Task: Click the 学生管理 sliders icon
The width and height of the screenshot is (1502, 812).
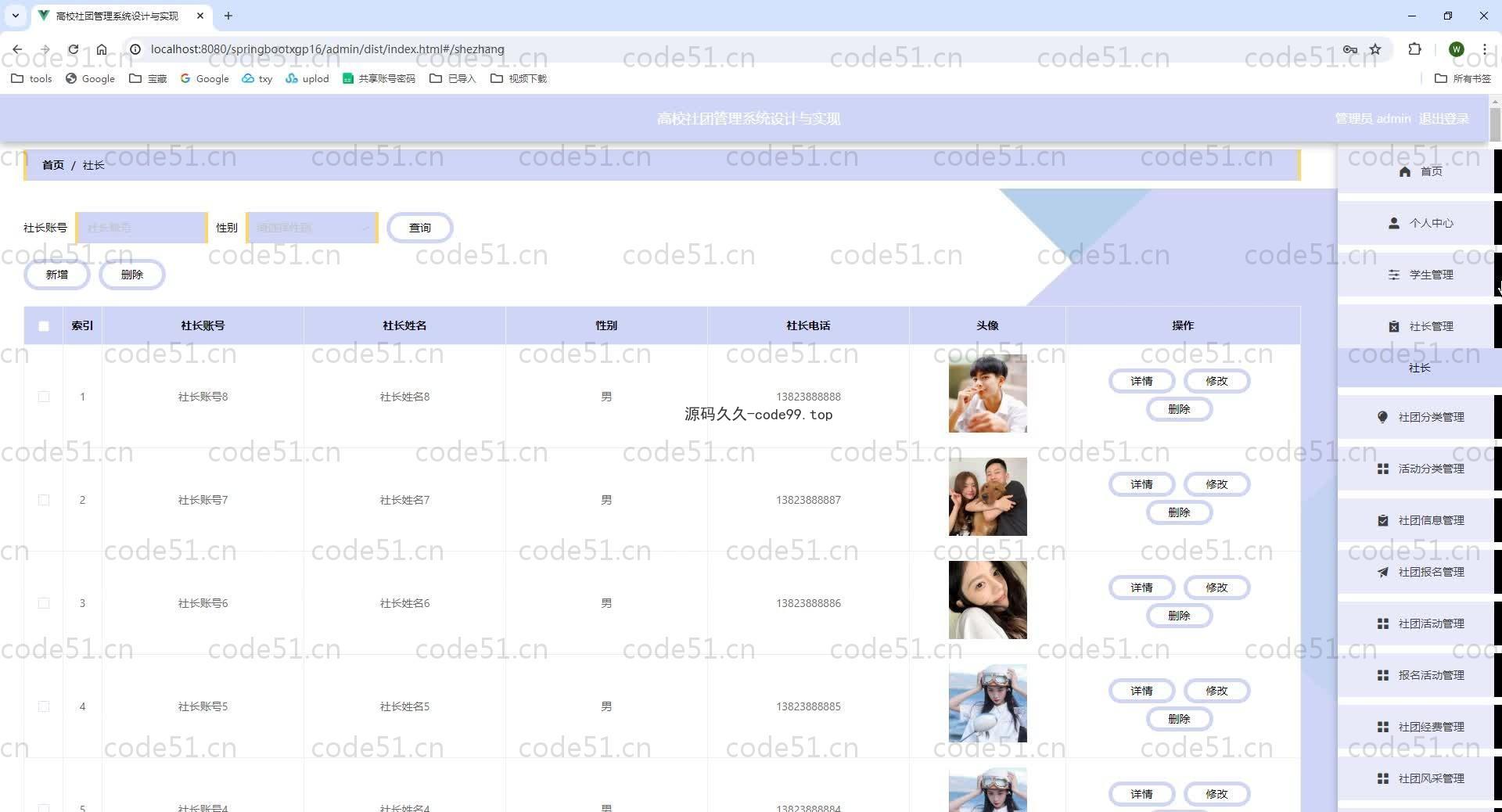Action: coord(1394,275)
